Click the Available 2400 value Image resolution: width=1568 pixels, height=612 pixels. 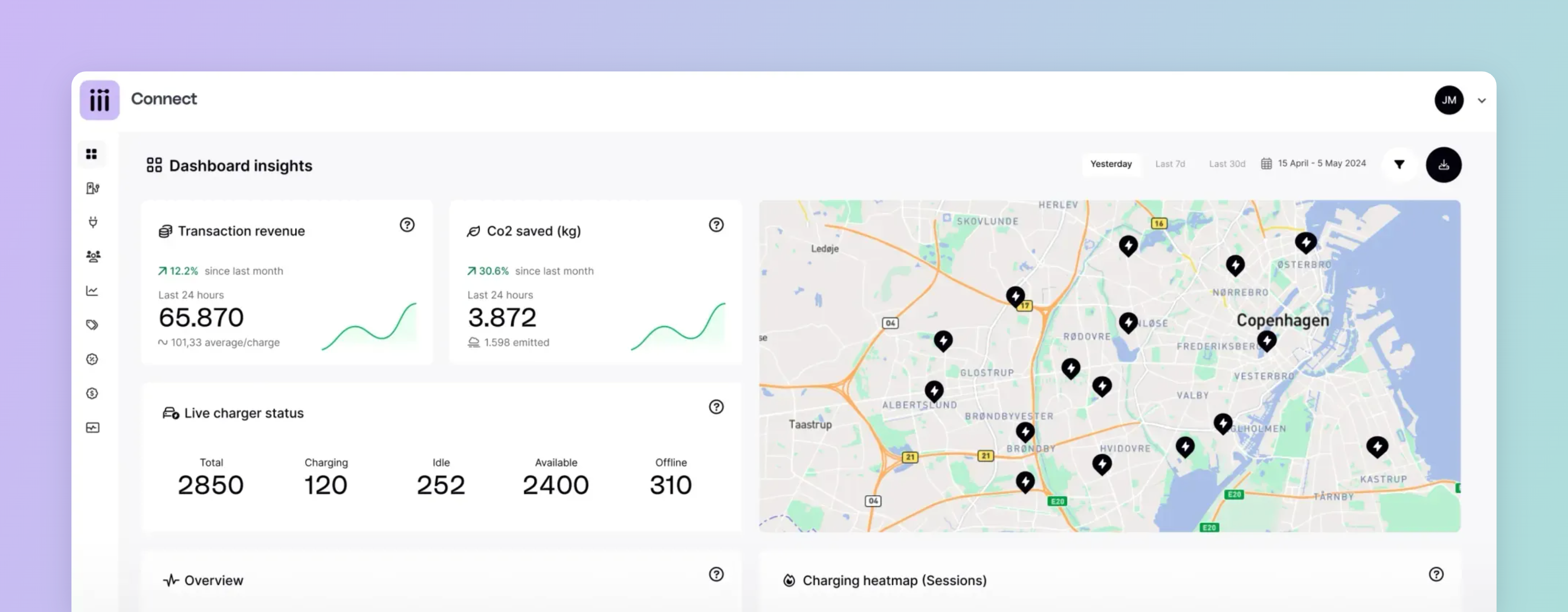[555, 485]
